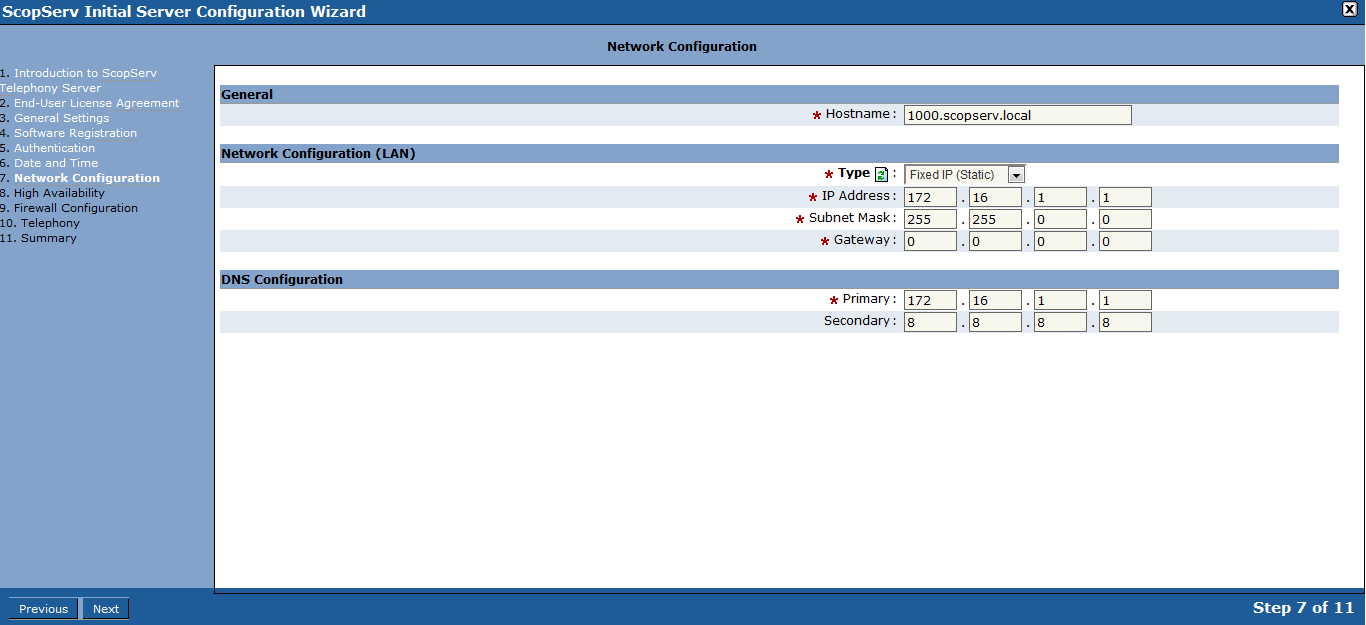Viewport: 1366px width, 625px height.
Task: Click the fourth octet of Gateway
Action: coord(1125,241)
